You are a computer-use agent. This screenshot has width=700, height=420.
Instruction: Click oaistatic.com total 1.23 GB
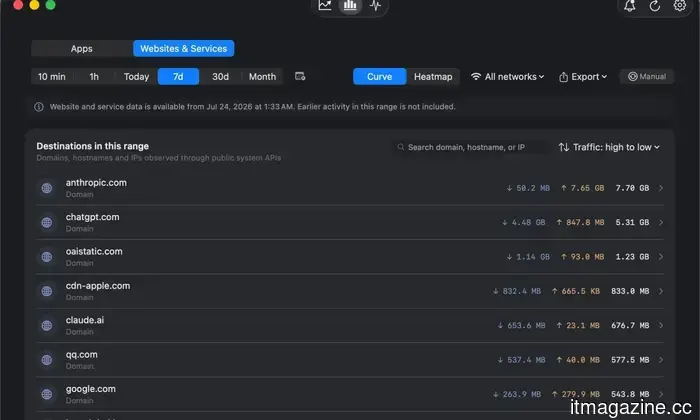point(632,257)
